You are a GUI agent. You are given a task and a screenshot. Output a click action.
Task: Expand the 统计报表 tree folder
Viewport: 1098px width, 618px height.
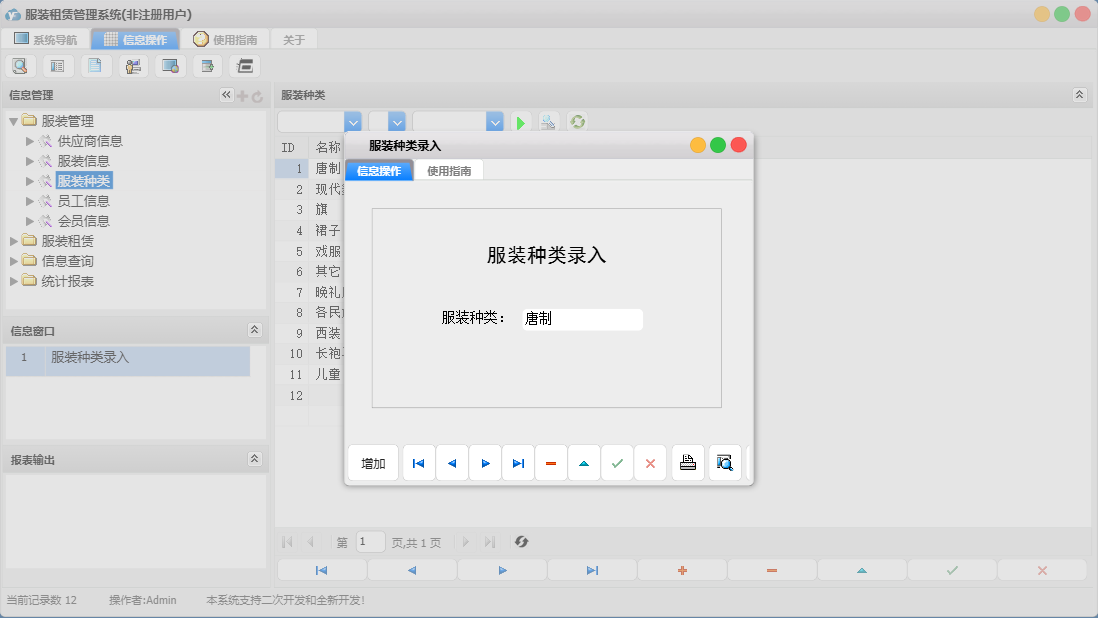[x=14, y=281]
